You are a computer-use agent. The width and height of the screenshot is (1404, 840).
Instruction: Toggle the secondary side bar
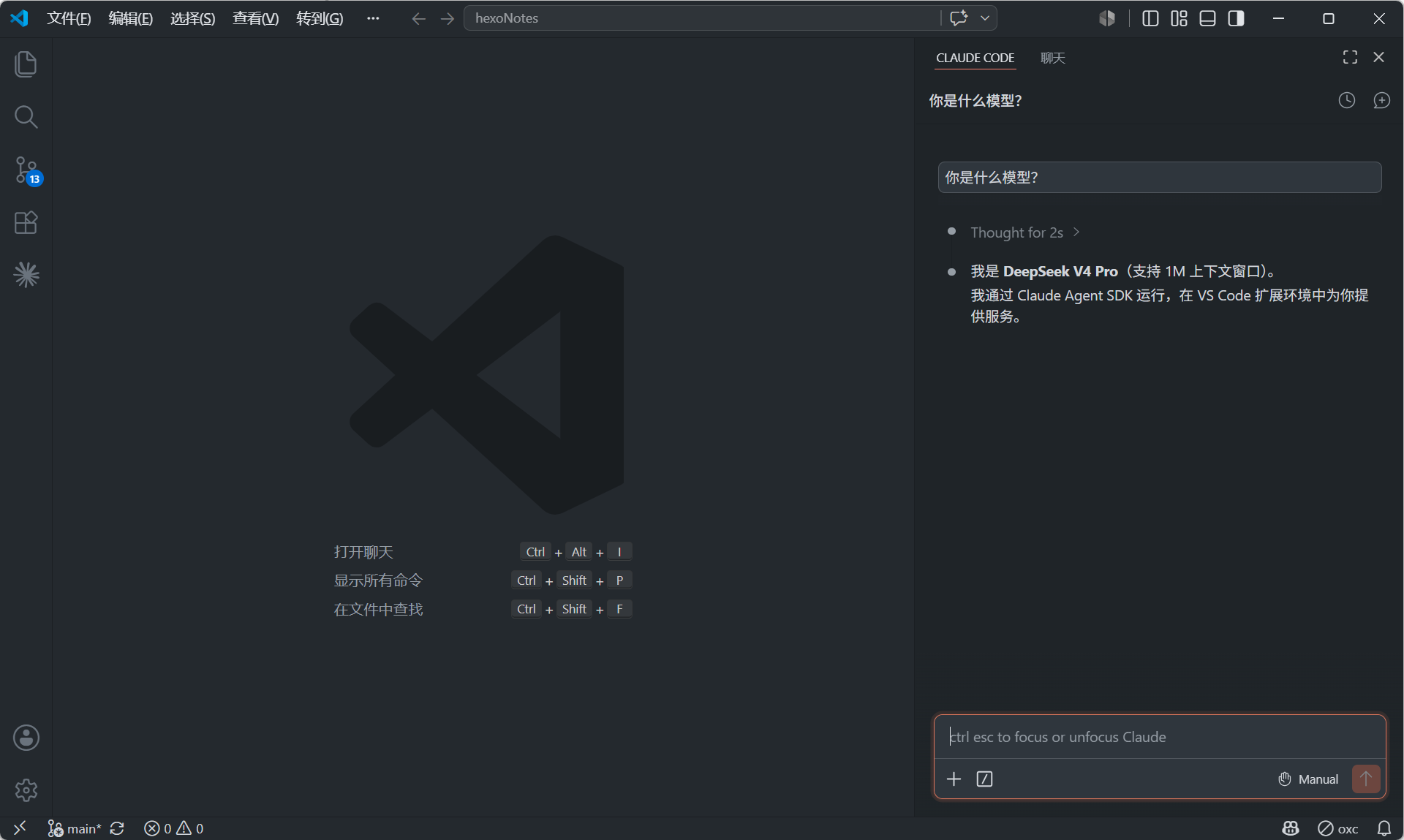[x=1237, y=18]
